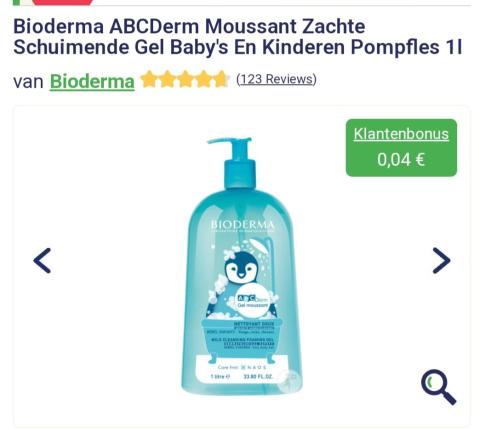Click the half-filled fifth rating star
This screenshot has width=480, height=430.
[221, 79]
